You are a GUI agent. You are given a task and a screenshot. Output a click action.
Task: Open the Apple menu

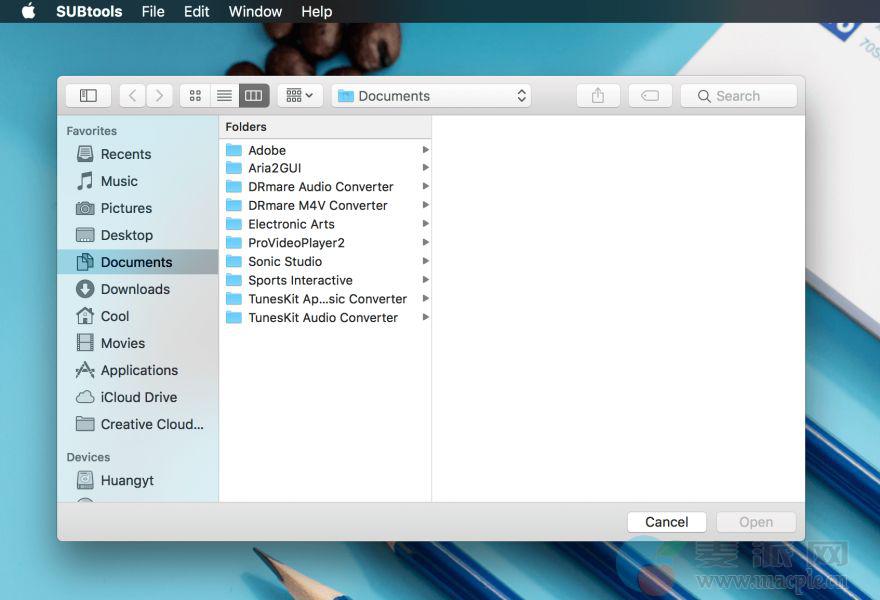(x=29, y=12)
